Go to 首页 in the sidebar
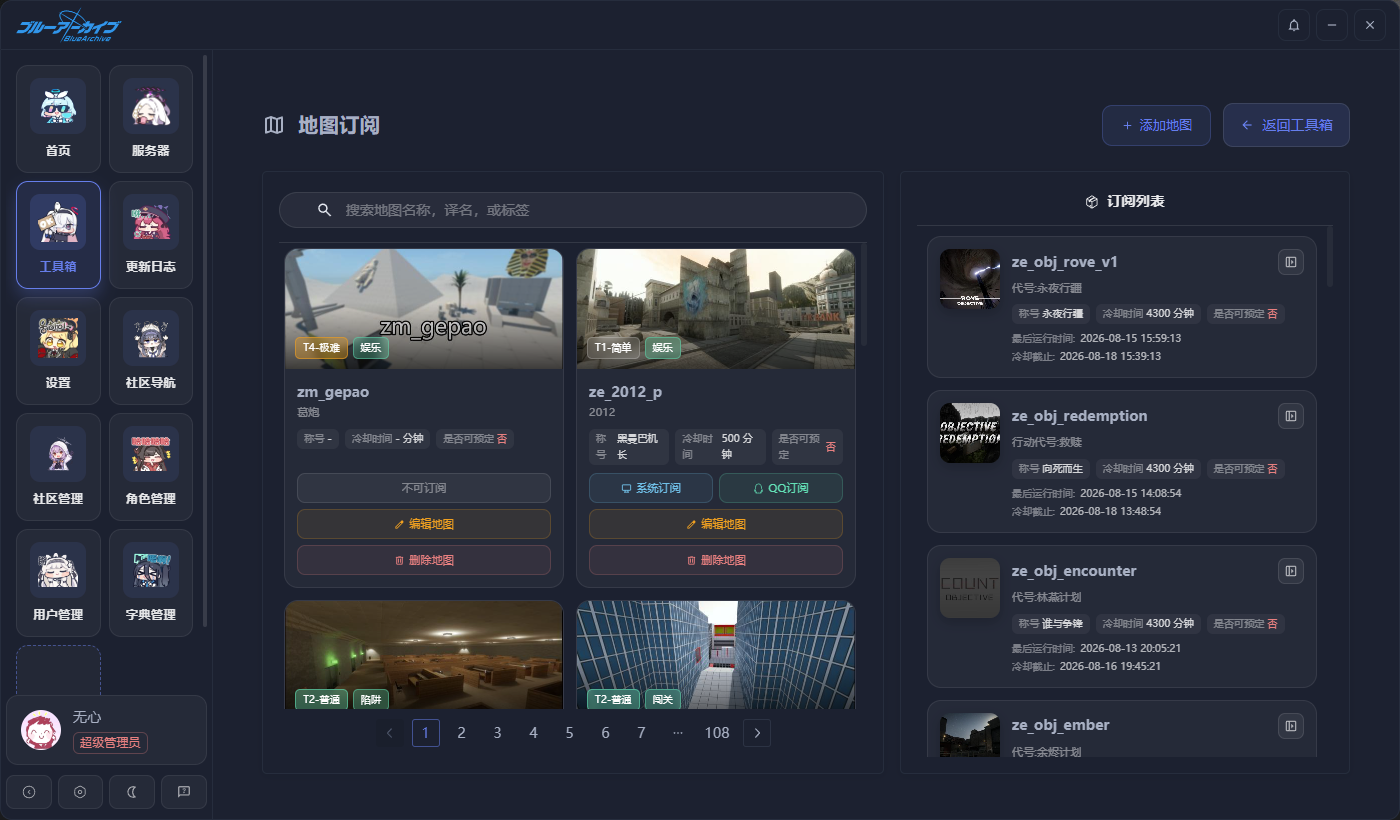 58,117
